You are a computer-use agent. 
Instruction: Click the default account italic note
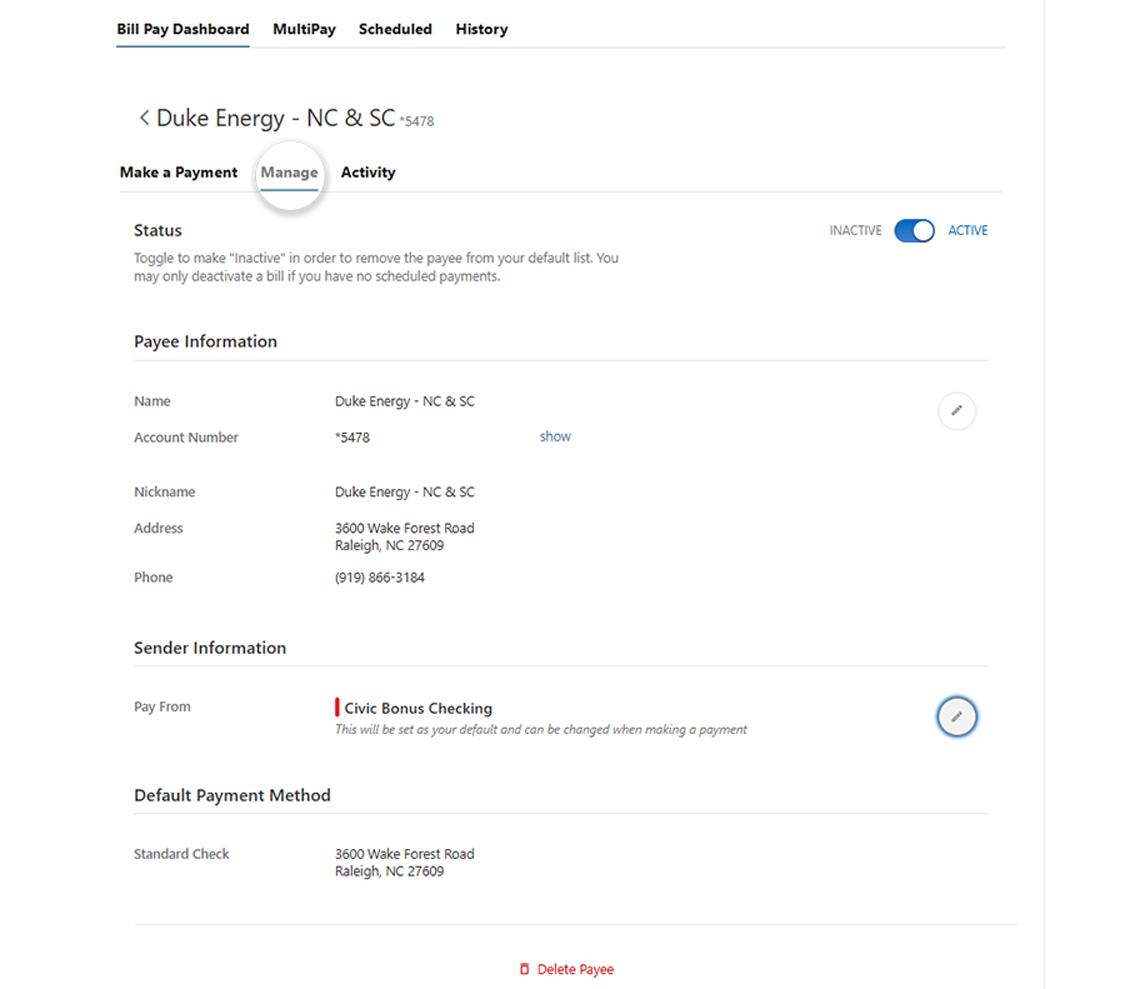[541, 730]
